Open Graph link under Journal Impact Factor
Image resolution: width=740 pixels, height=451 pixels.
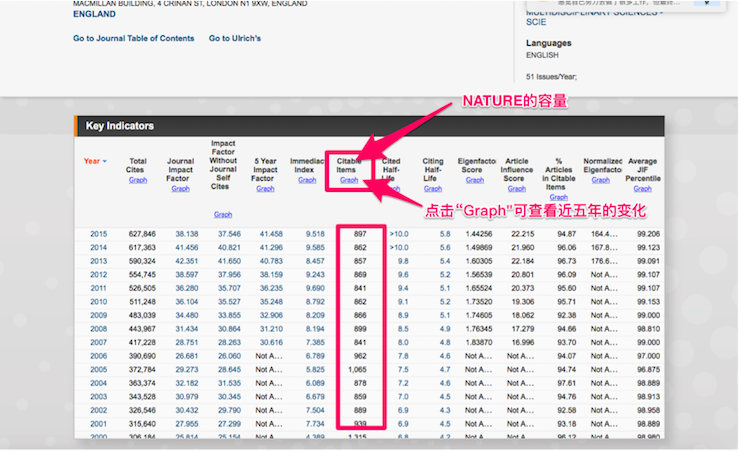pos(180,188)
